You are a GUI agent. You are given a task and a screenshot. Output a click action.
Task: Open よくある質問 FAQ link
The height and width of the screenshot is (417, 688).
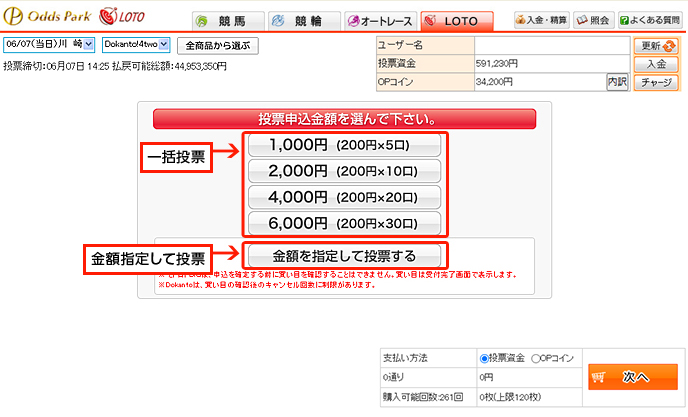651,20
